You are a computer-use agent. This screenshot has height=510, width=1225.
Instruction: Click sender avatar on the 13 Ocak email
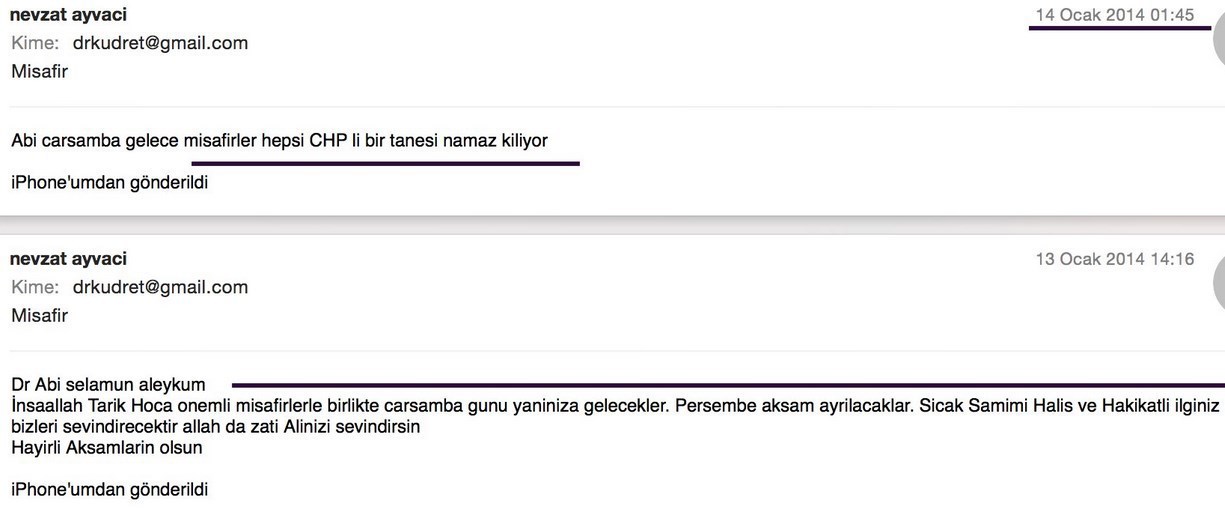click(1217, 285)
